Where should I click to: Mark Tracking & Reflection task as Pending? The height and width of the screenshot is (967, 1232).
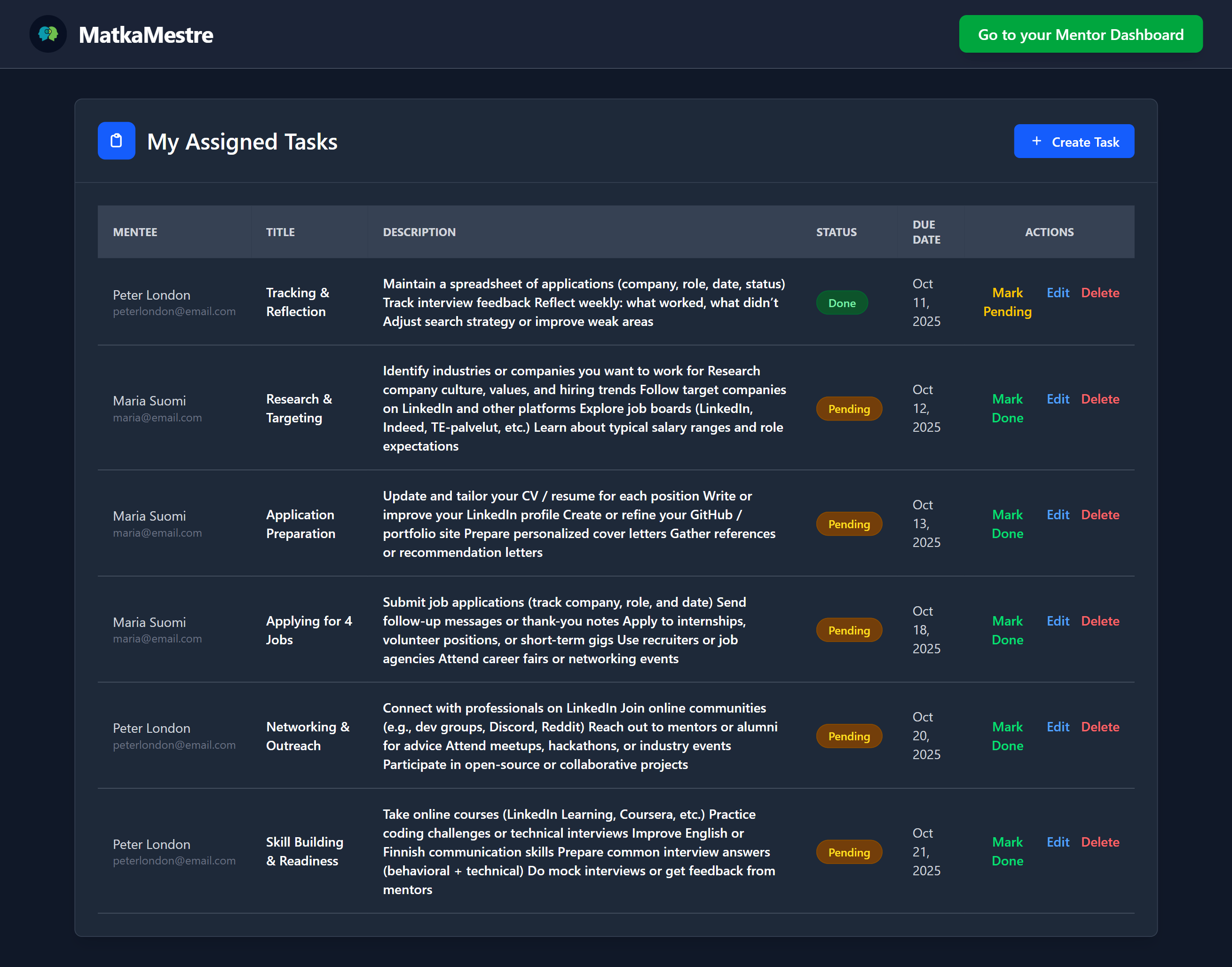click(x=1007, y=302)
